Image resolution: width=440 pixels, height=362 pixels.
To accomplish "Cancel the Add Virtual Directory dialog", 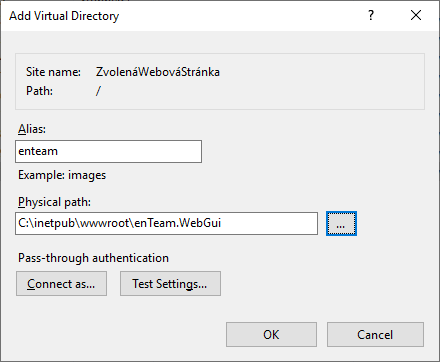I will click(375, 334).
